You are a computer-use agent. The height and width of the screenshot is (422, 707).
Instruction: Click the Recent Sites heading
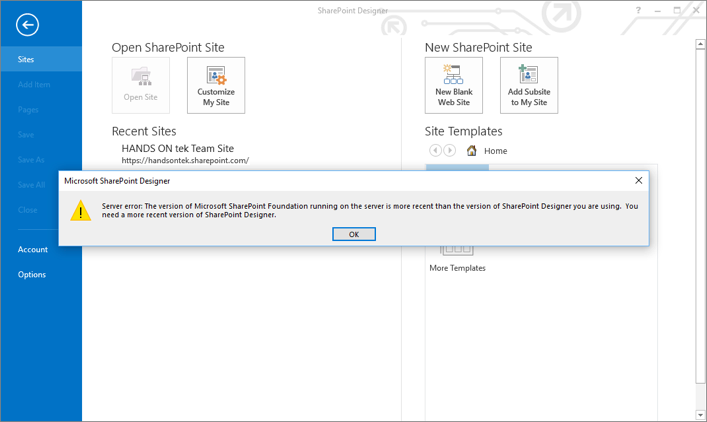[x=144, y=131]
